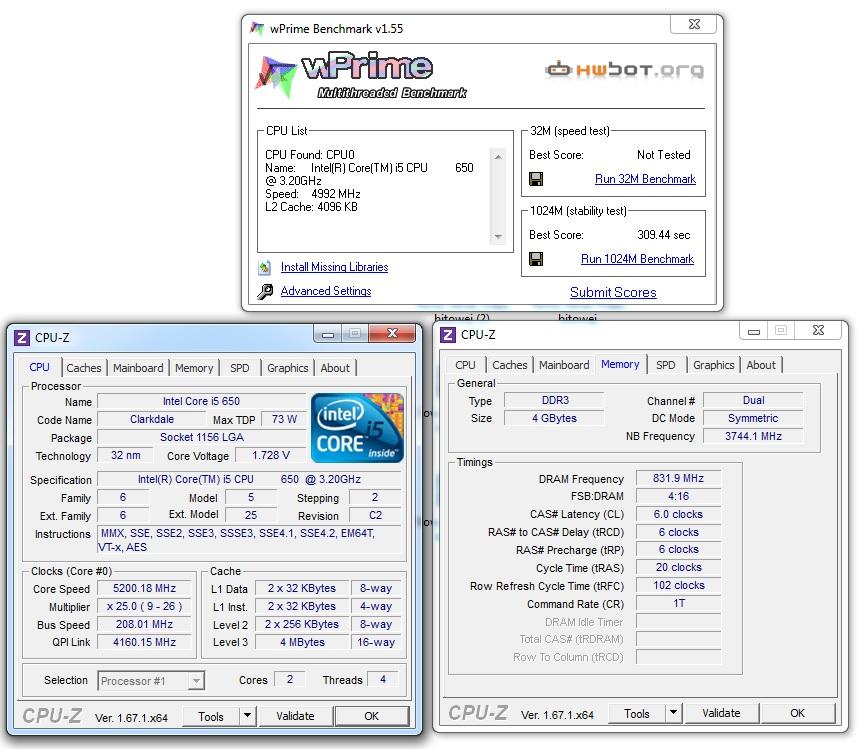Image resolution: width=866 pixels, height=749 pixels.
Task: Click 1024M Best Score 309.44 sec
Action: [663, 235]
